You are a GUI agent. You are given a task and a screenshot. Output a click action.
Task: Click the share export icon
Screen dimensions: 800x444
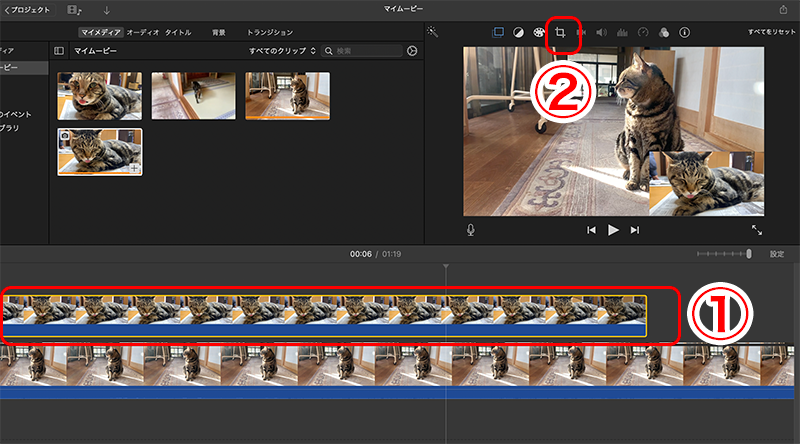click(783, 9)
